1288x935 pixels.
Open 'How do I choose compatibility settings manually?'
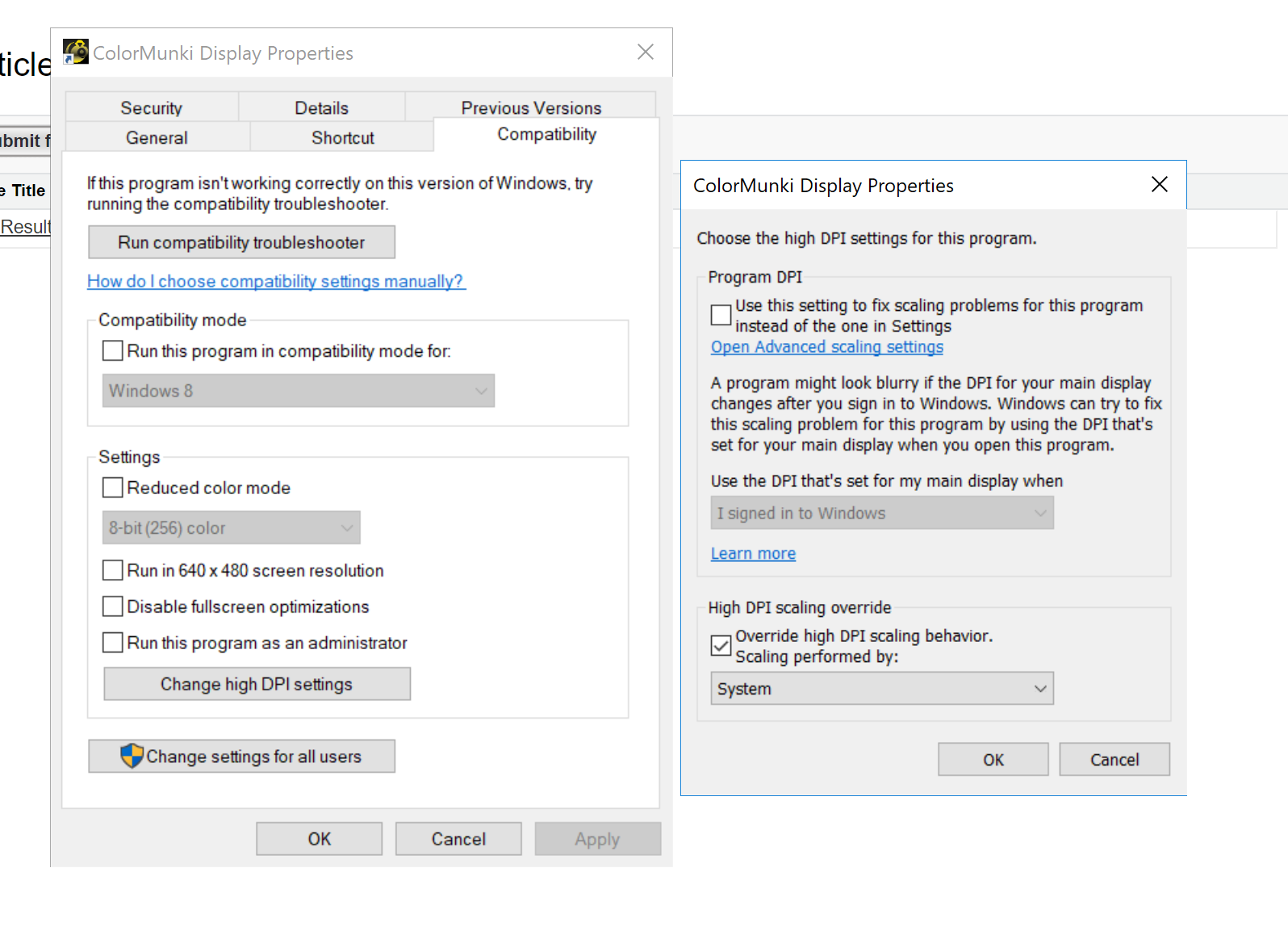(x=275, y=281)
